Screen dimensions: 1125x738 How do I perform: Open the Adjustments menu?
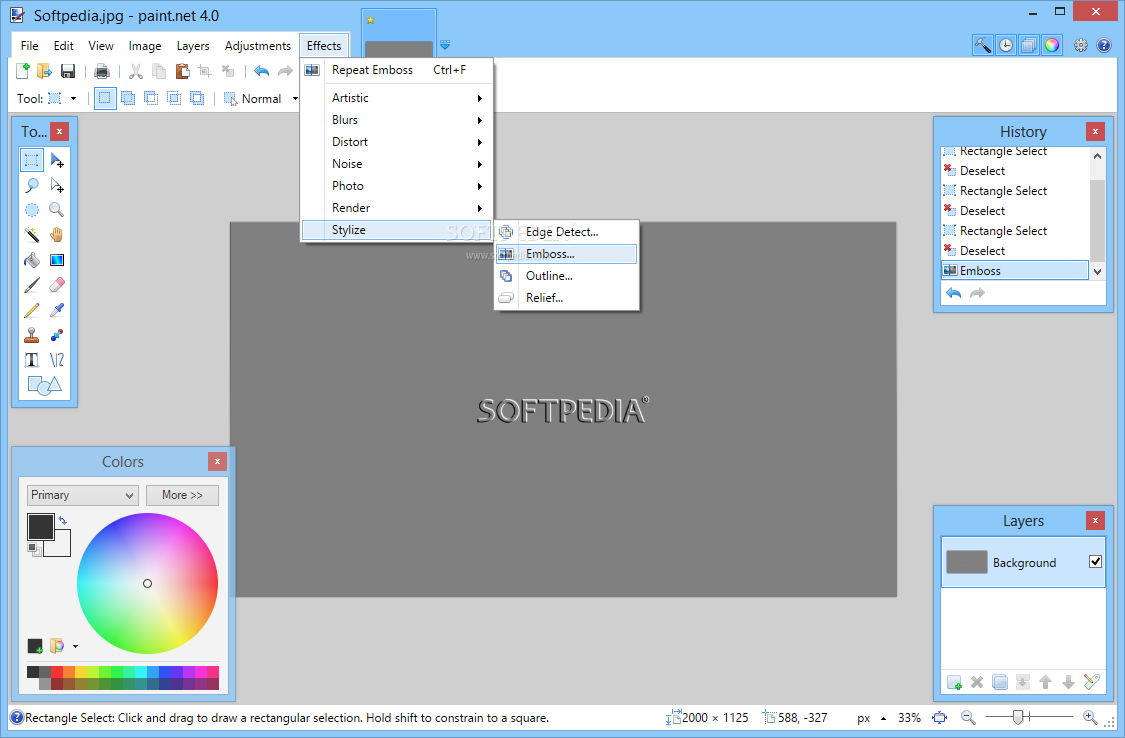pos(258,45)
